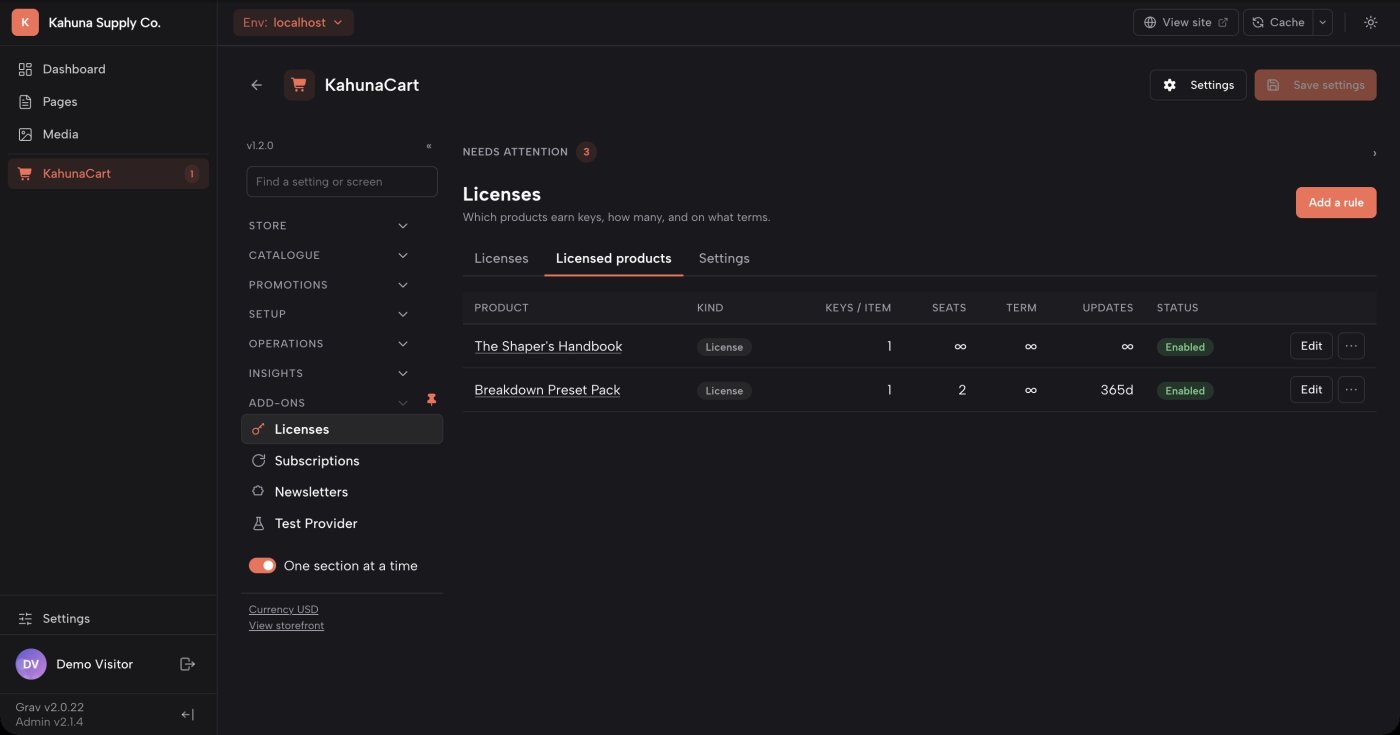Expand the Store section
The width and height of the screenshot is (1400, 735).
pos(329,226)
